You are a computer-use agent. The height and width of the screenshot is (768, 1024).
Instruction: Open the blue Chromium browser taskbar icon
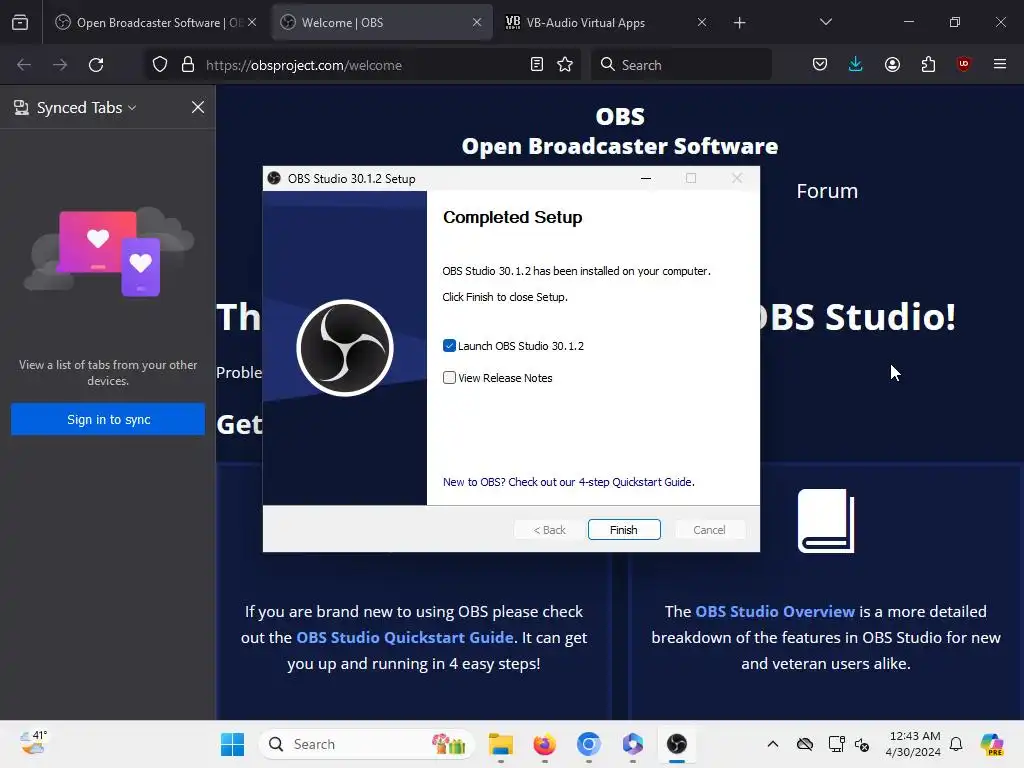[588, 744]
